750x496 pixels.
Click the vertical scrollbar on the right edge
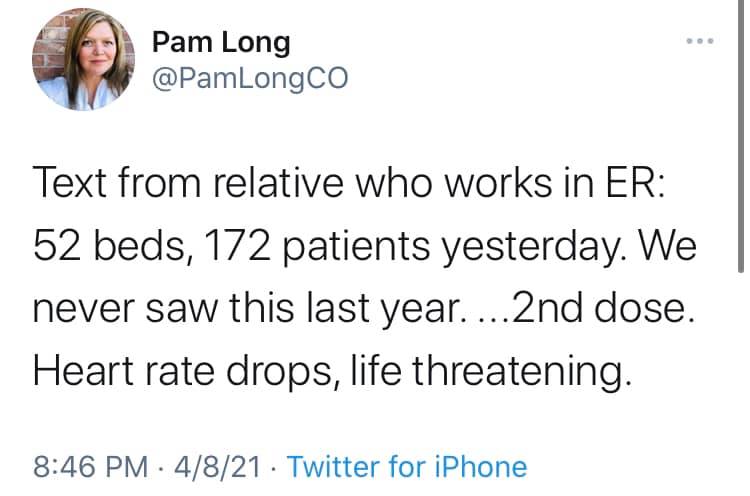(x=740, y=136)
